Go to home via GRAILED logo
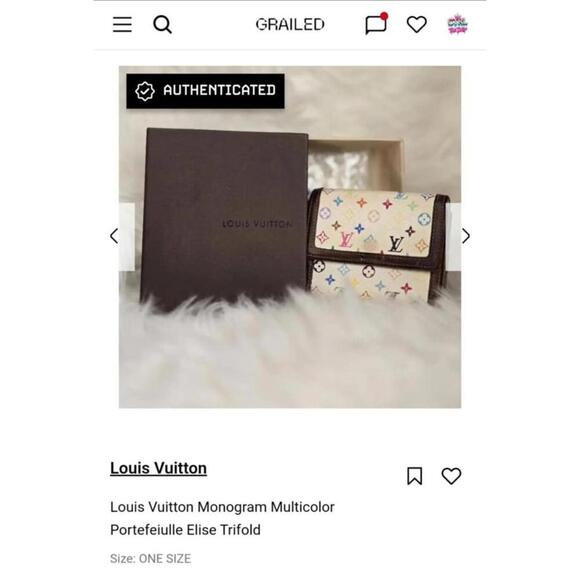The height and width of the screenshot is (580, 580). pos(290,24)
